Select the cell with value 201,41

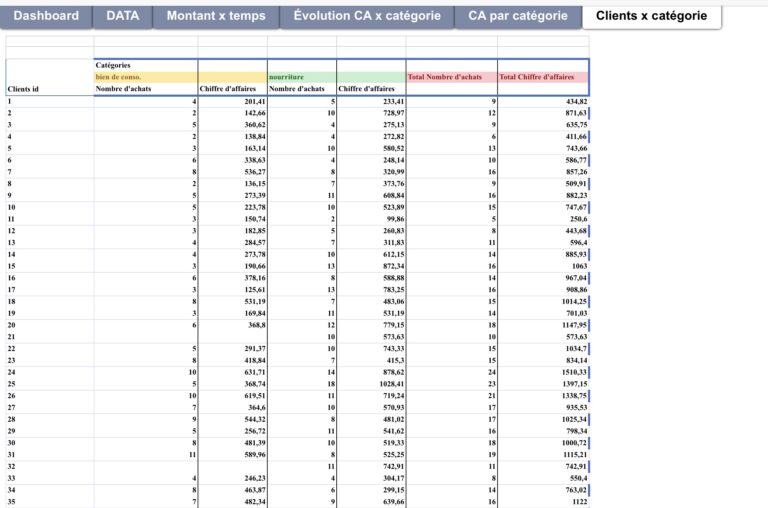point(233,101)
